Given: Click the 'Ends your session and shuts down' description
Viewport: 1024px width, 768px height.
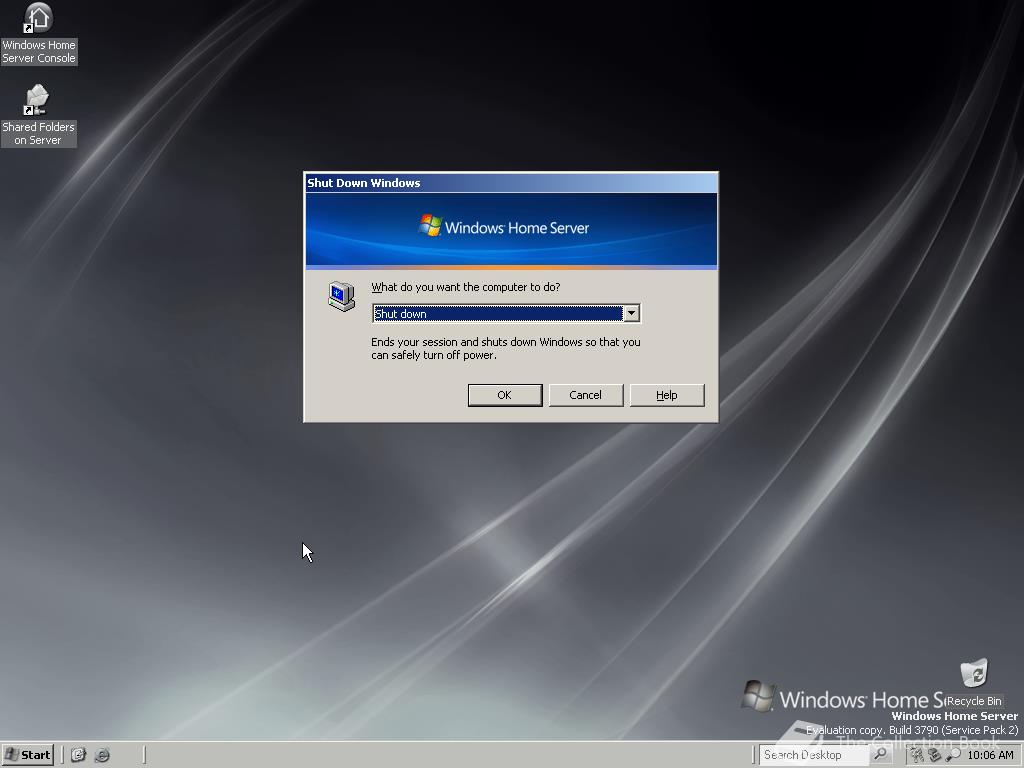Looking at the screenshot, I should [x=505, y=349].
